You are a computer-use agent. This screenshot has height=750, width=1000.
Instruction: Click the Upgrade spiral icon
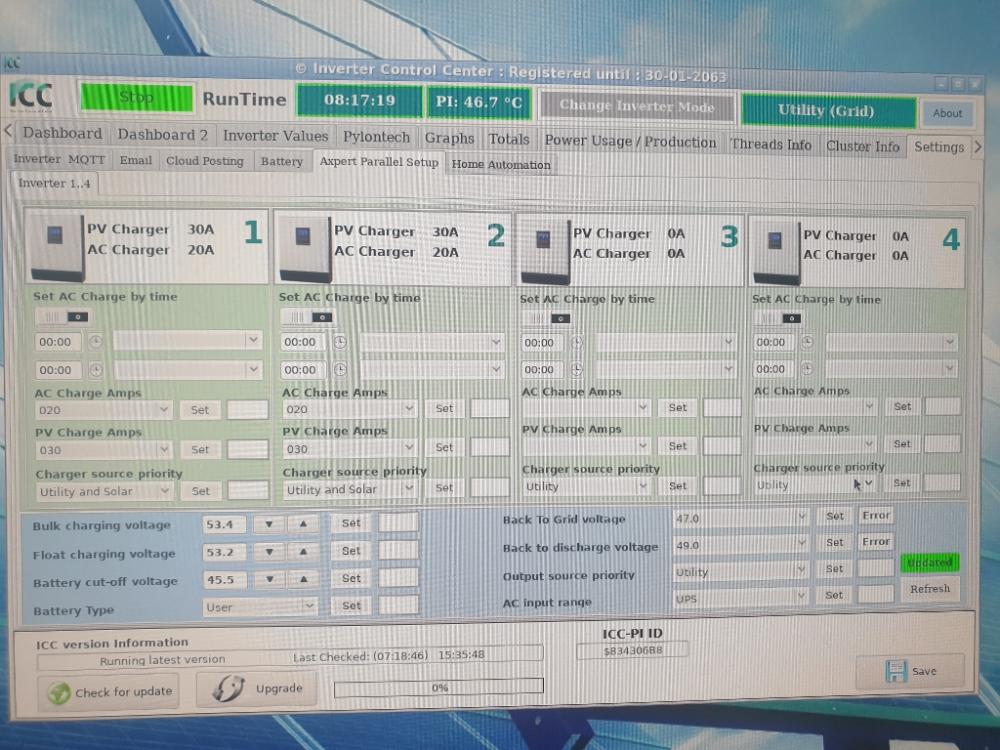pyautogui.click(x=228, y=688)
